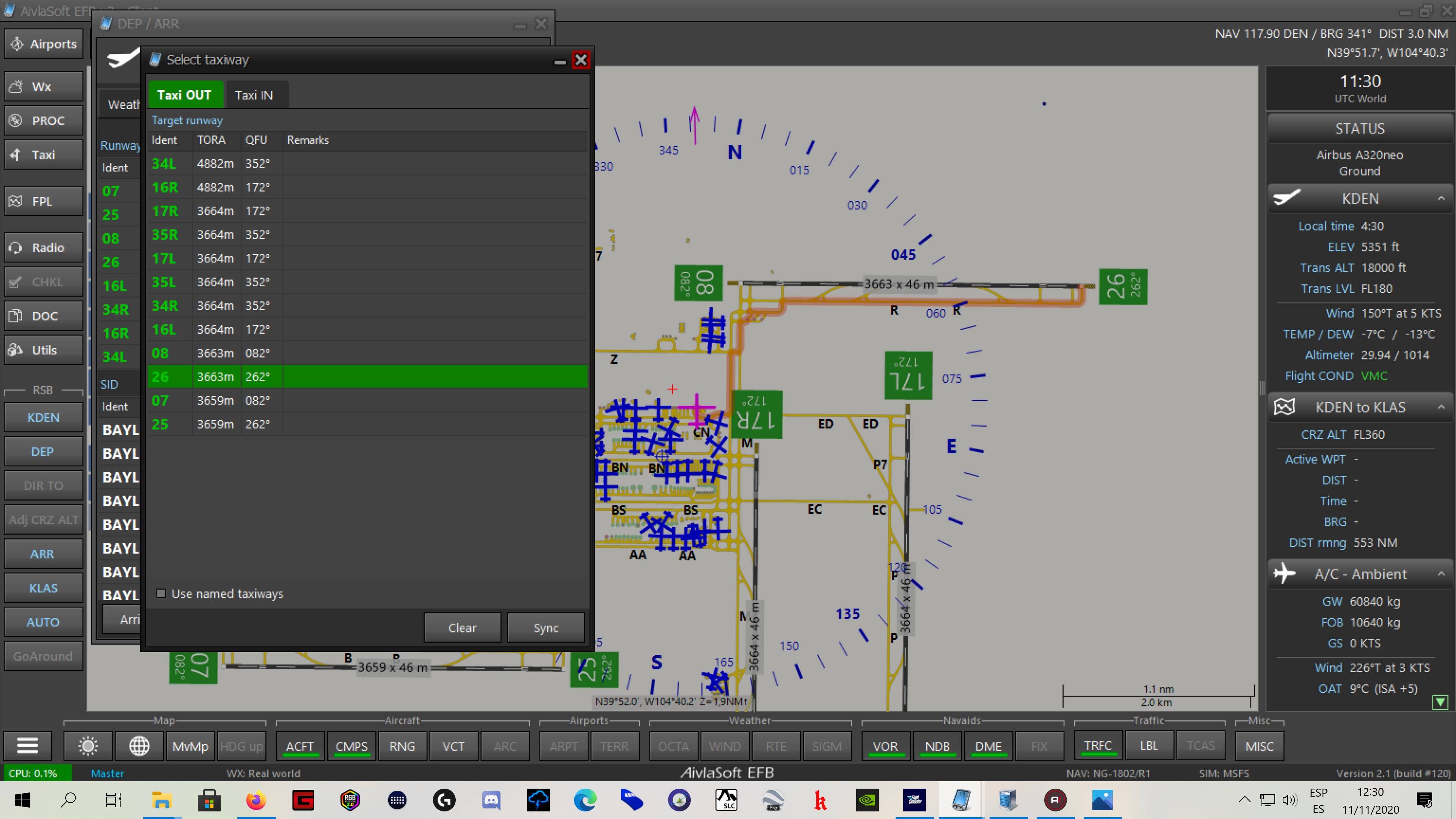Viewport: 1456px width, 819px height.
Task: Click the MvMp map button
Action: (x=190, y=746)
